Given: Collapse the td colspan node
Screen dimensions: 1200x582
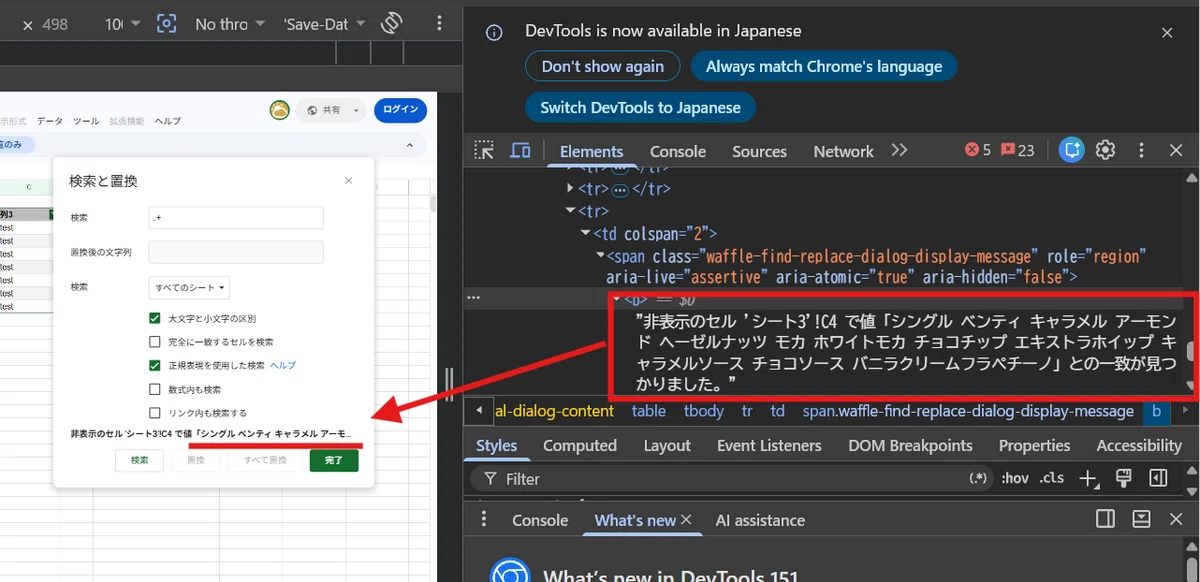Looking at the screenshot, I should pos(586,233).
